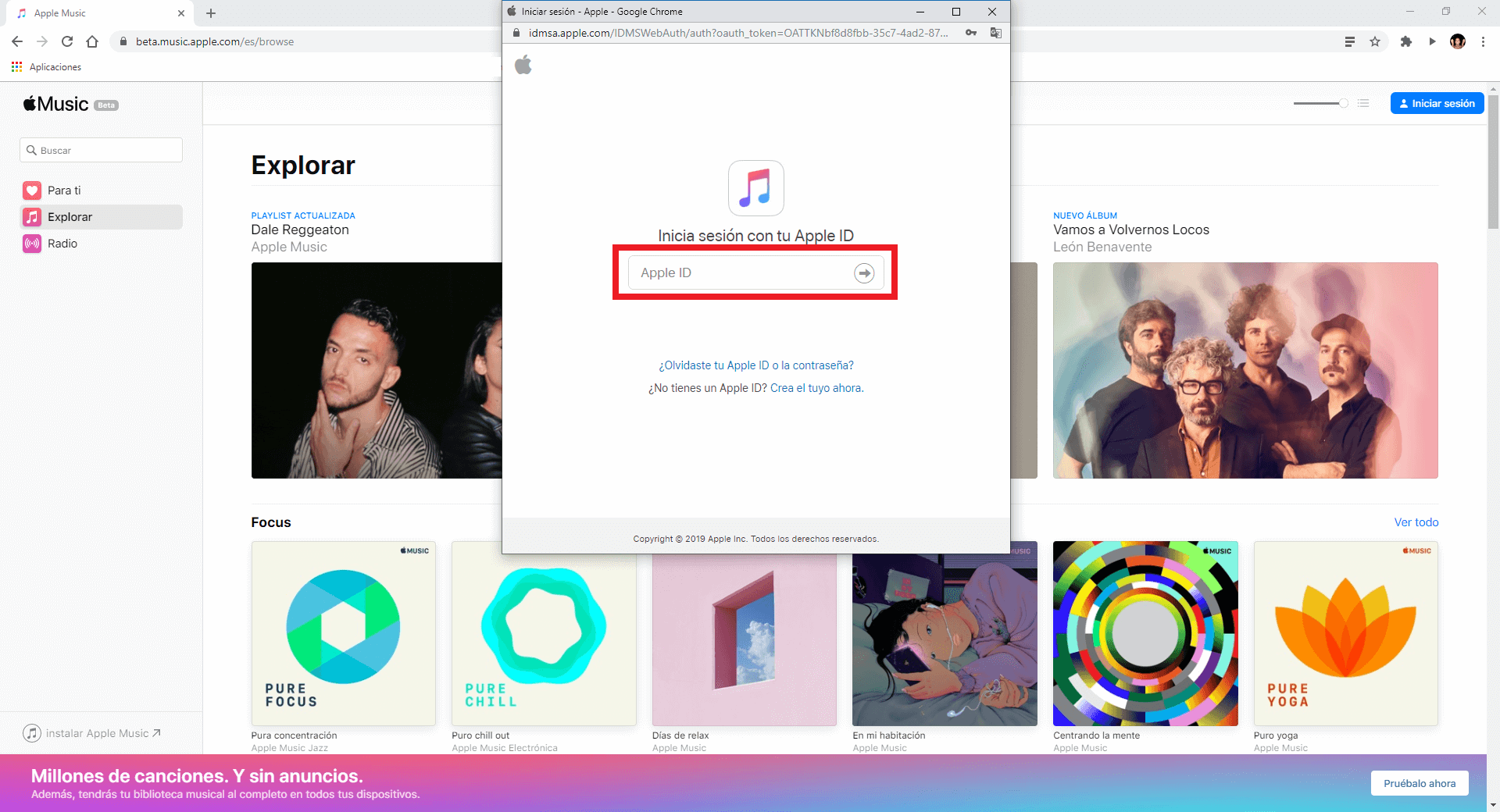1500x812 pixels.
Task: Click the Radio broadcast icon
Action: pos(32,244)
